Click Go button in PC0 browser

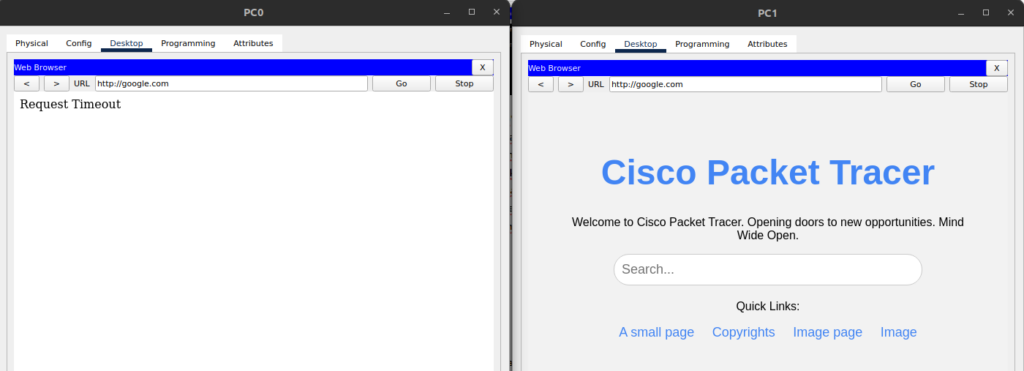pos(402,84)
